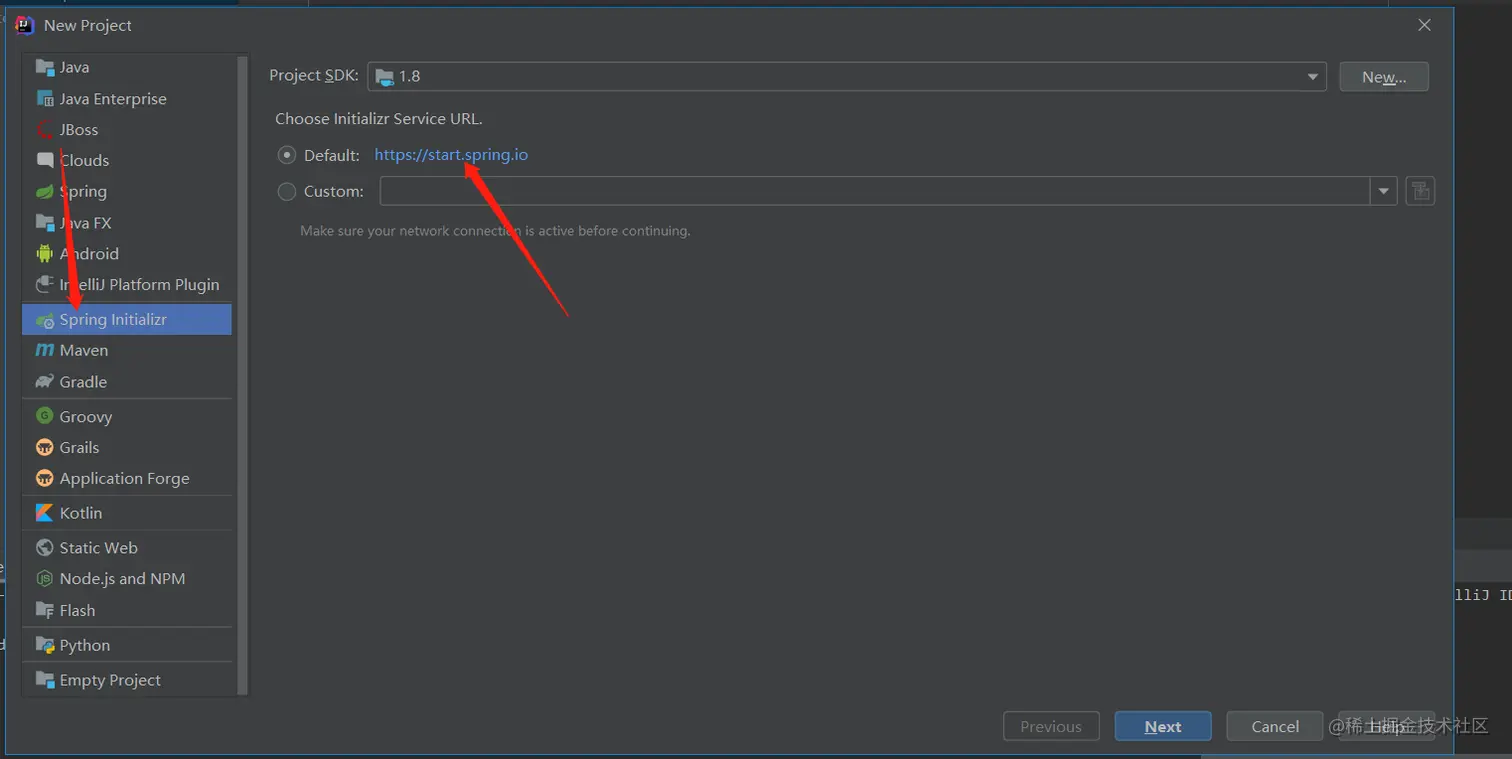Open the start.spring.io link

tap(451, 155)
